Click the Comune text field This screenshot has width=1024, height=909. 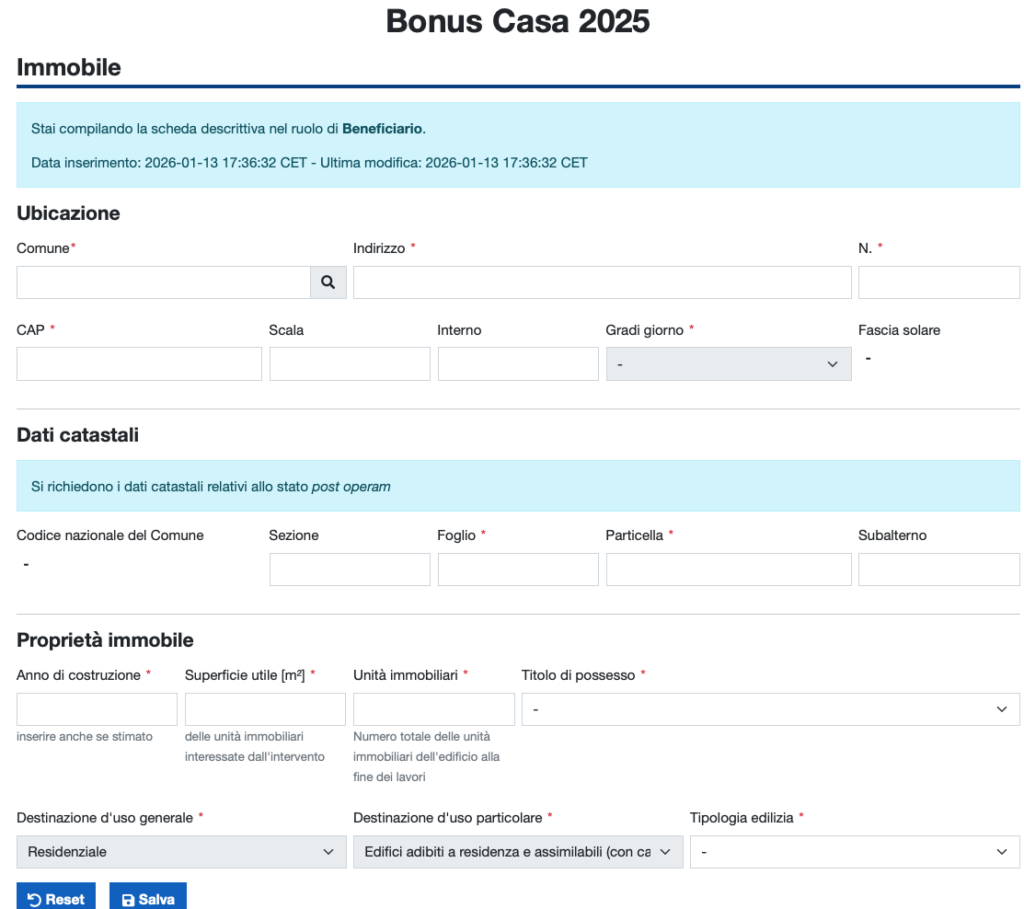[163, 283]
